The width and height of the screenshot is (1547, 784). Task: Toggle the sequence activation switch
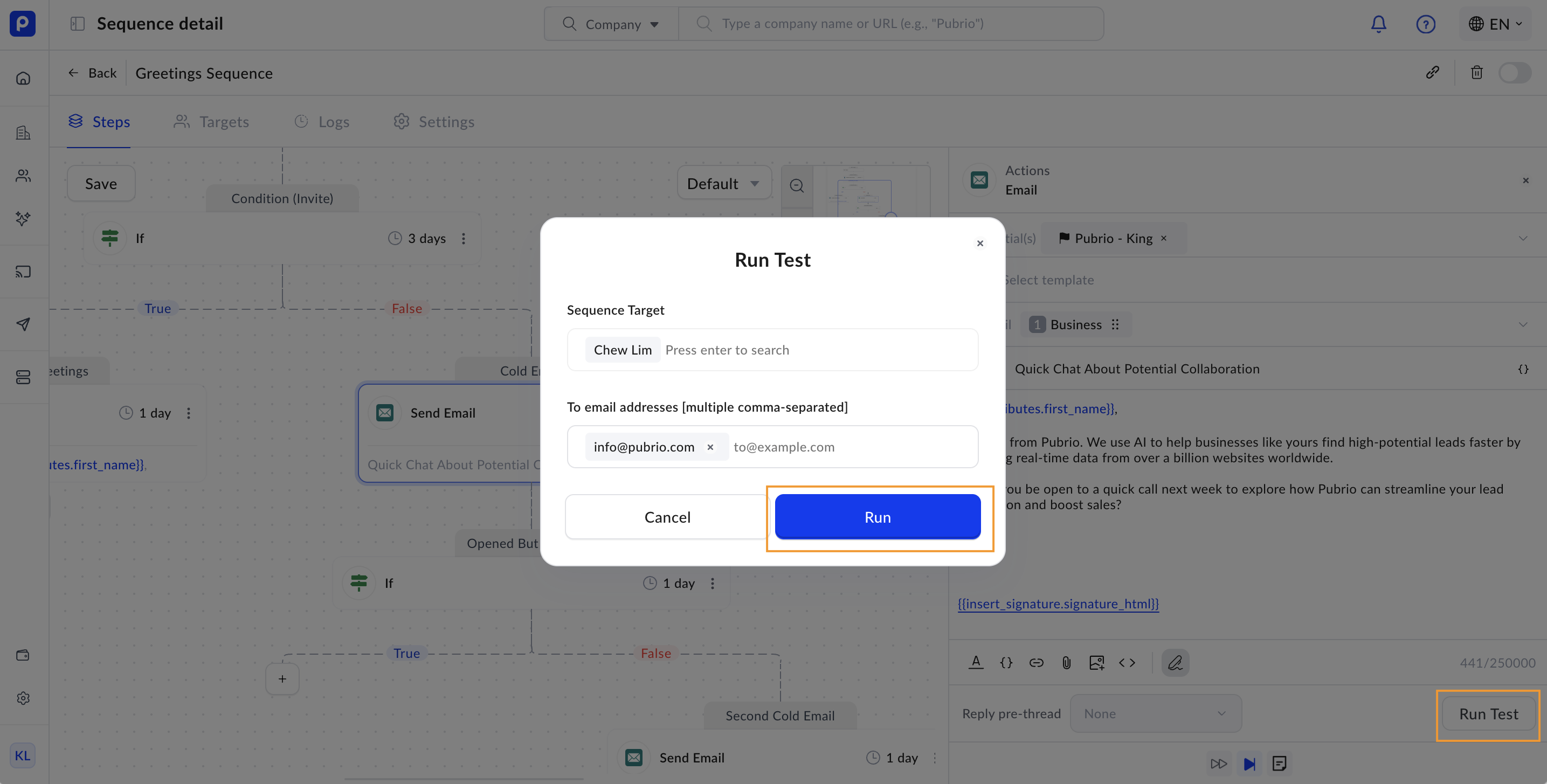coord(1514,73)
